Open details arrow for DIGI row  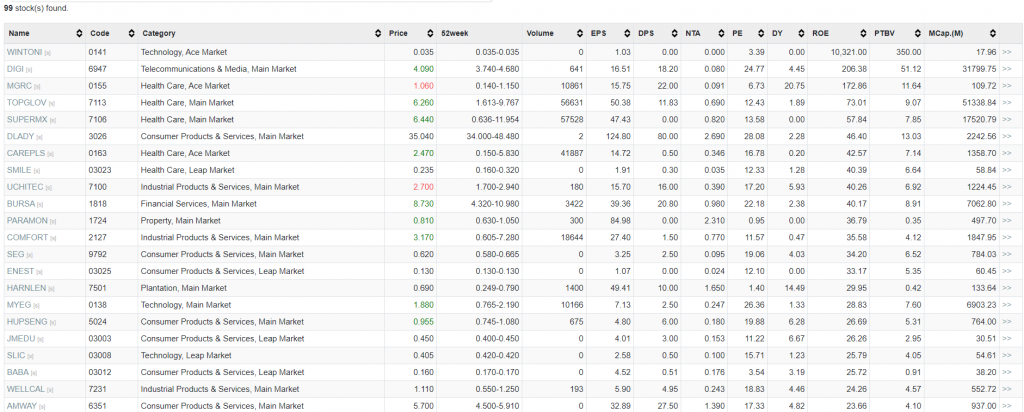click(1006, 69)
